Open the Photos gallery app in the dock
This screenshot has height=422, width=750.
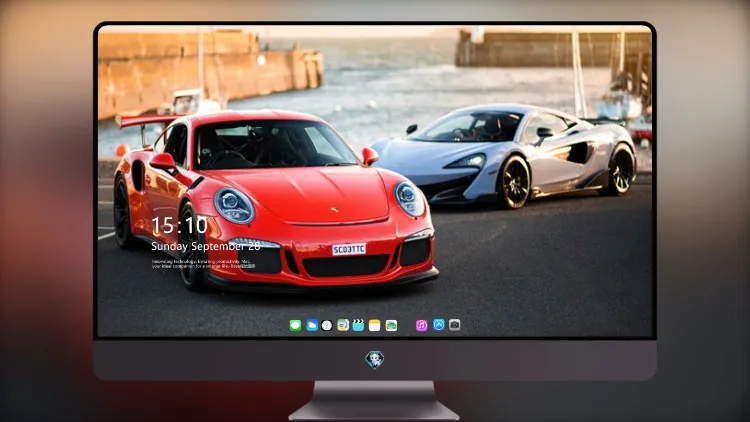(391, 325)
